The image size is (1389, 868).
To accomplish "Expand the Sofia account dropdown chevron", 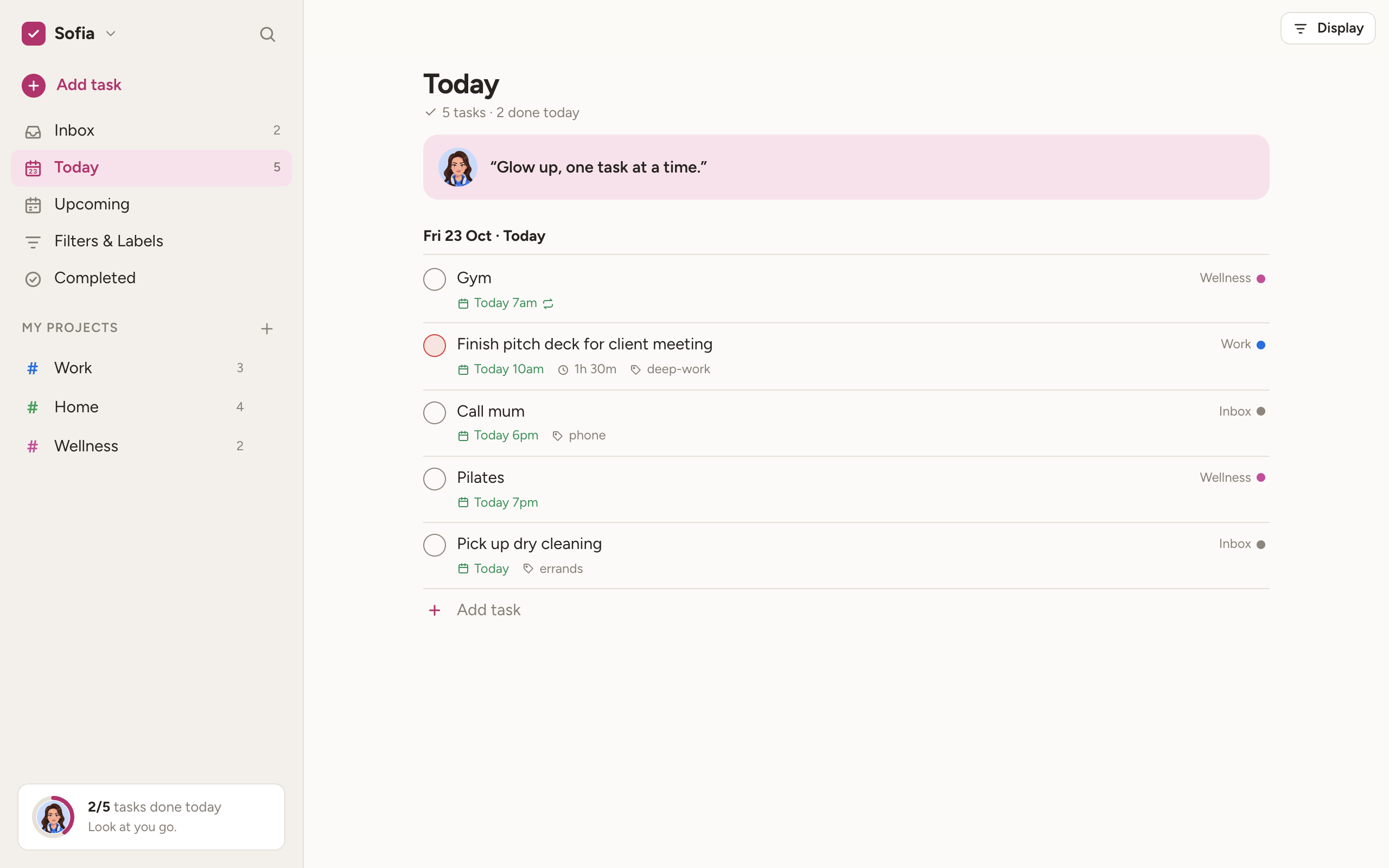I will tap(111, 34).
